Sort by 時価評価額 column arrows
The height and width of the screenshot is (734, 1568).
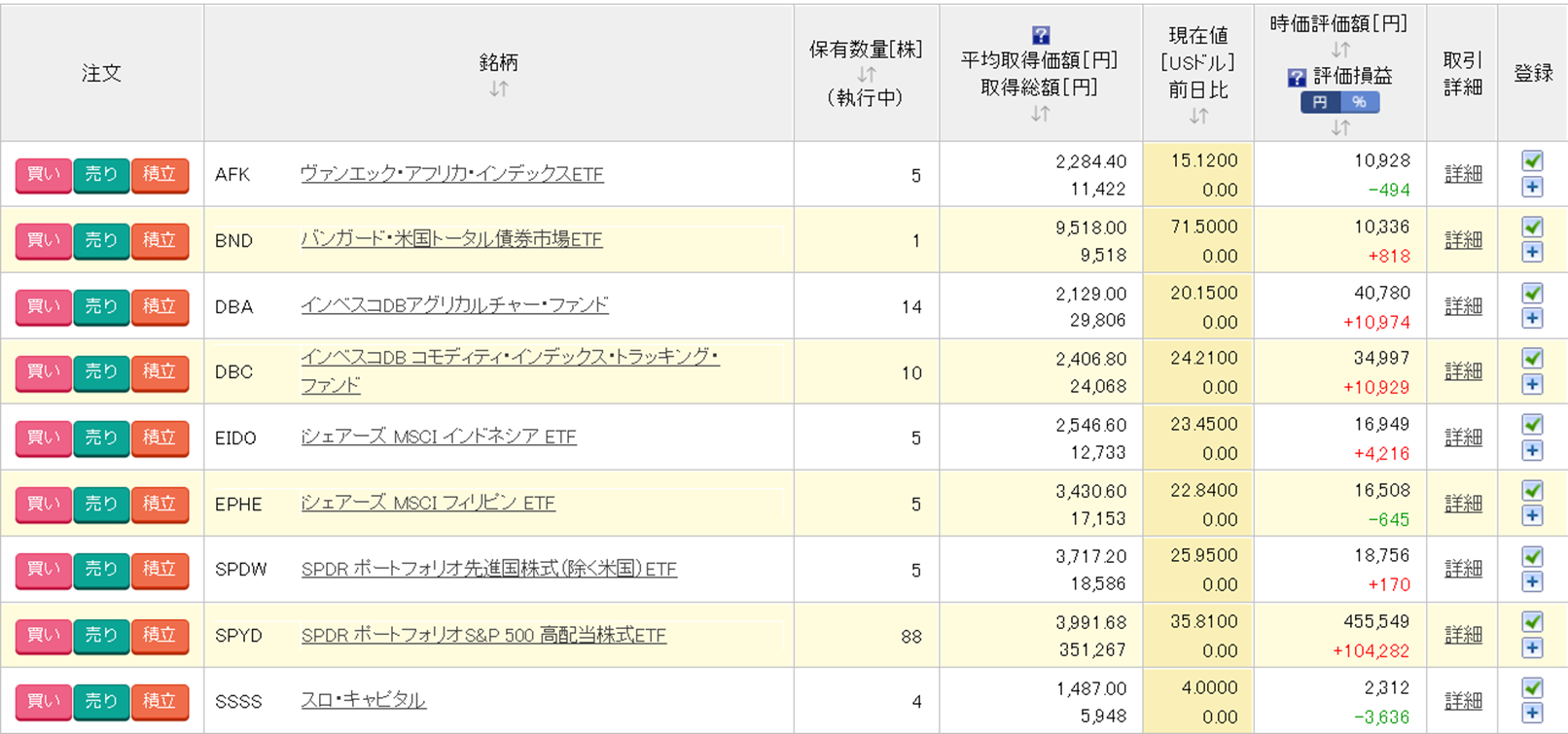click(1340, 50)
